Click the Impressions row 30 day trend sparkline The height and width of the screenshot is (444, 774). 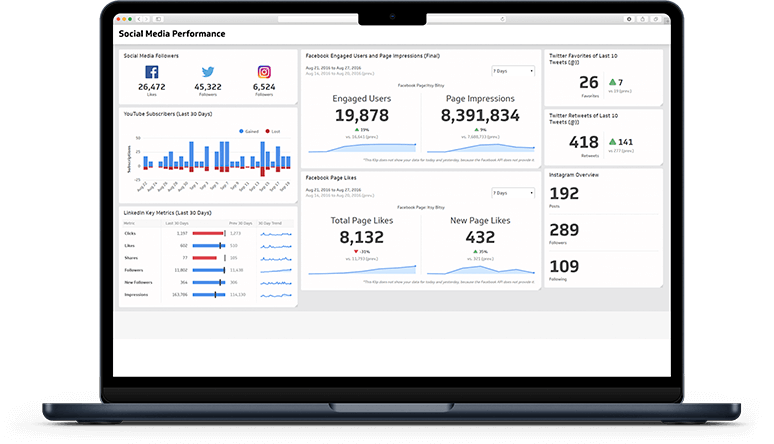276,295
